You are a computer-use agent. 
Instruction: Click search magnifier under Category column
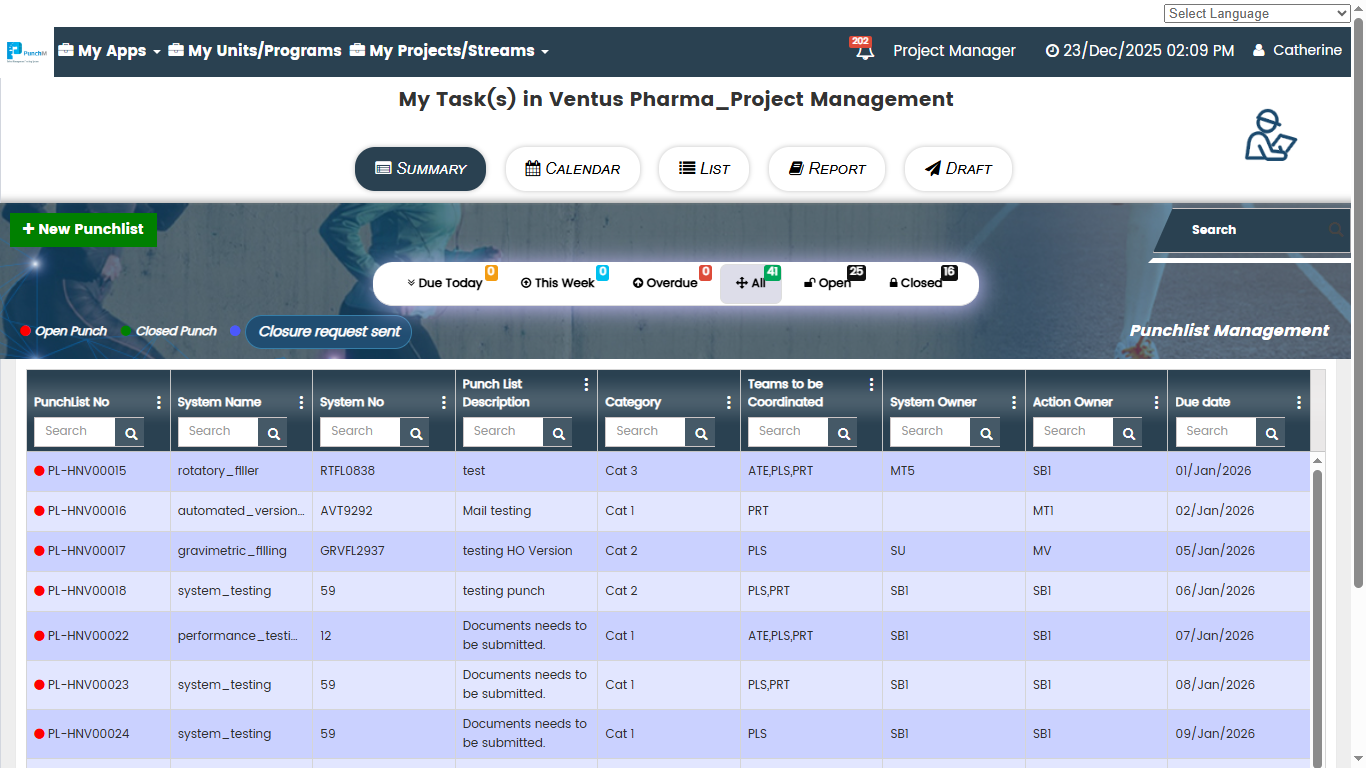tap(701, 433)
